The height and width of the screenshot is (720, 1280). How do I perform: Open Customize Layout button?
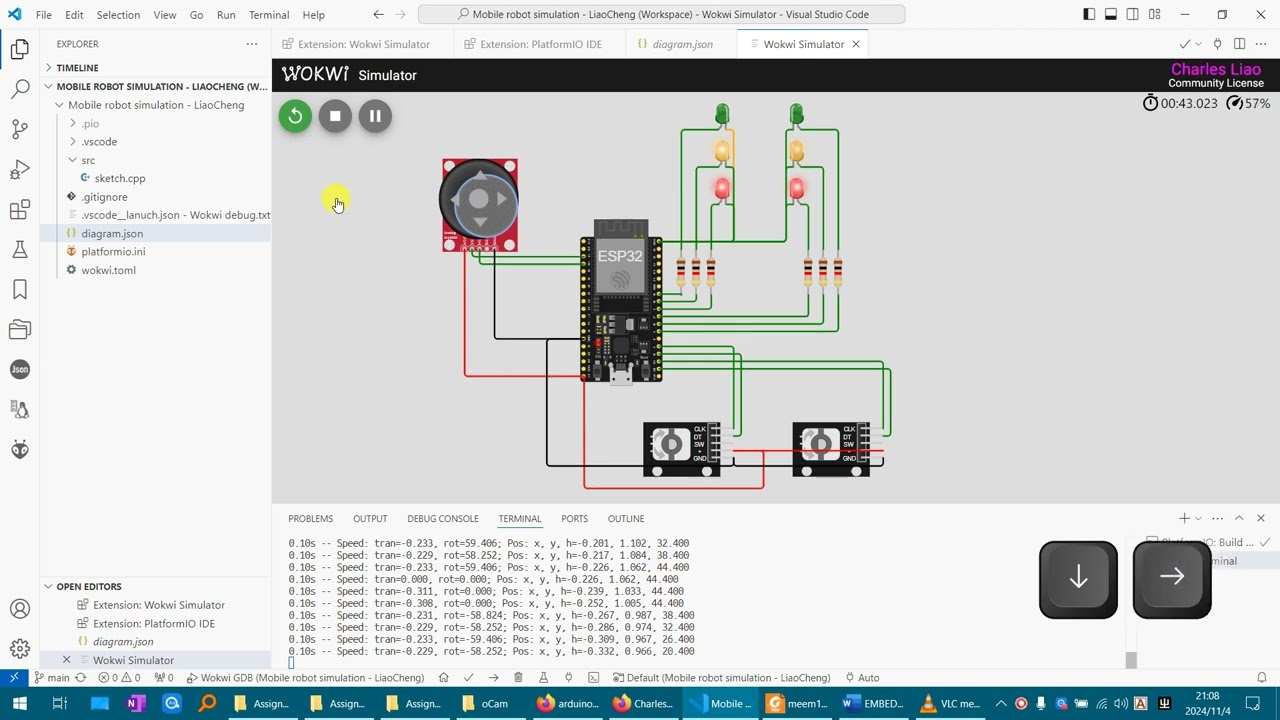1155,15
